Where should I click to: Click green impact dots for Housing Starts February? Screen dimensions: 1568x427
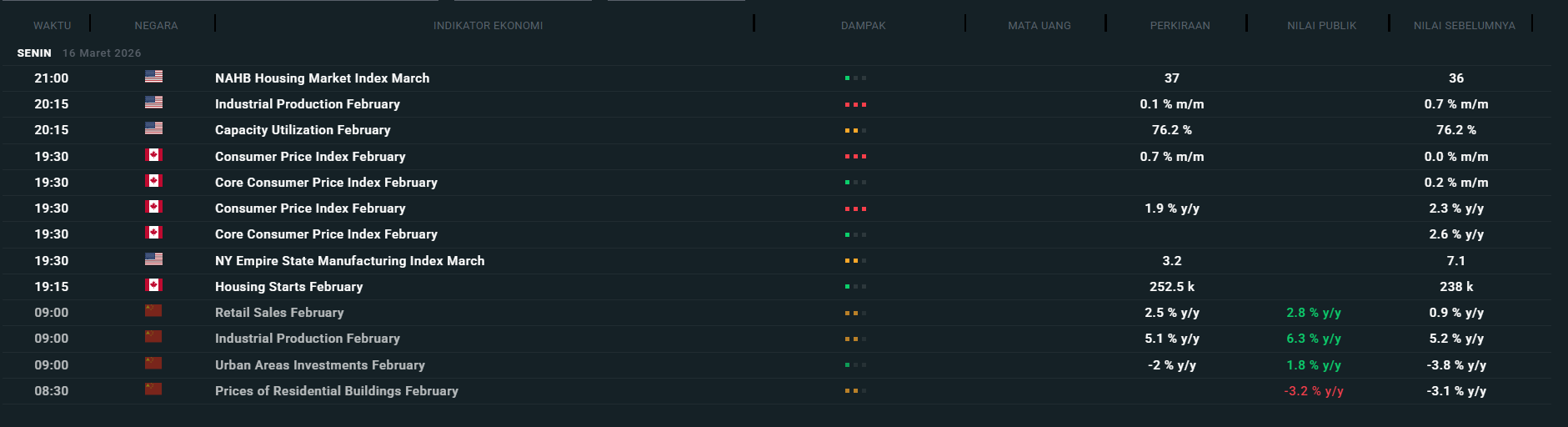[x=855, y=287]
